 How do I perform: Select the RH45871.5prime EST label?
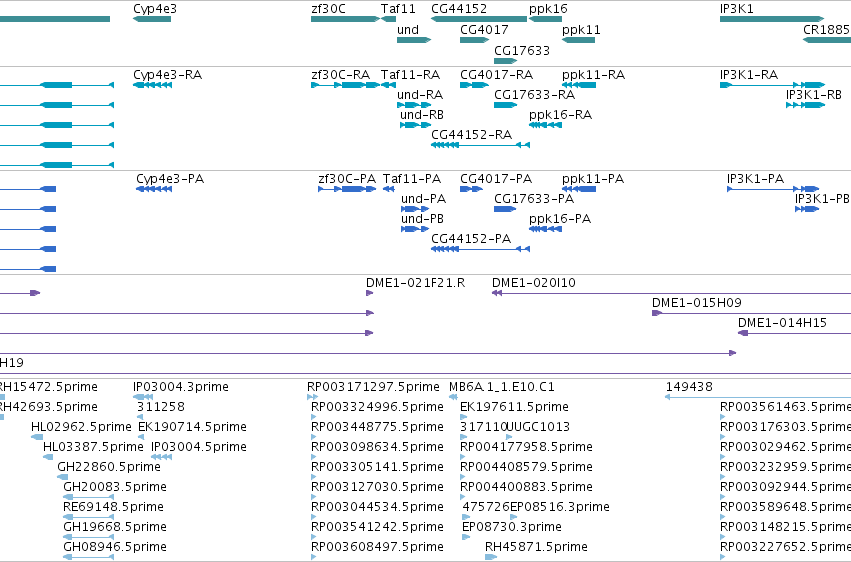536,548
